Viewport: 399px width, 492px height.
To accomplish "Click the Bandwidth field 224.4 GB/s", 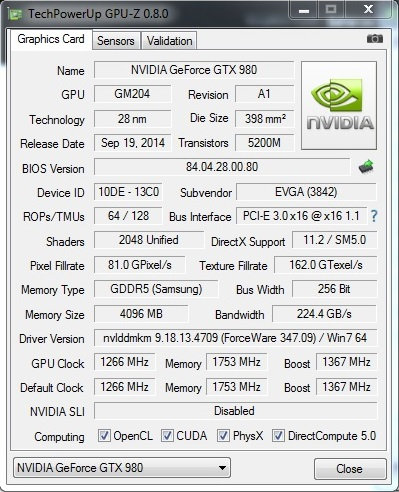I will click(324, 314).
